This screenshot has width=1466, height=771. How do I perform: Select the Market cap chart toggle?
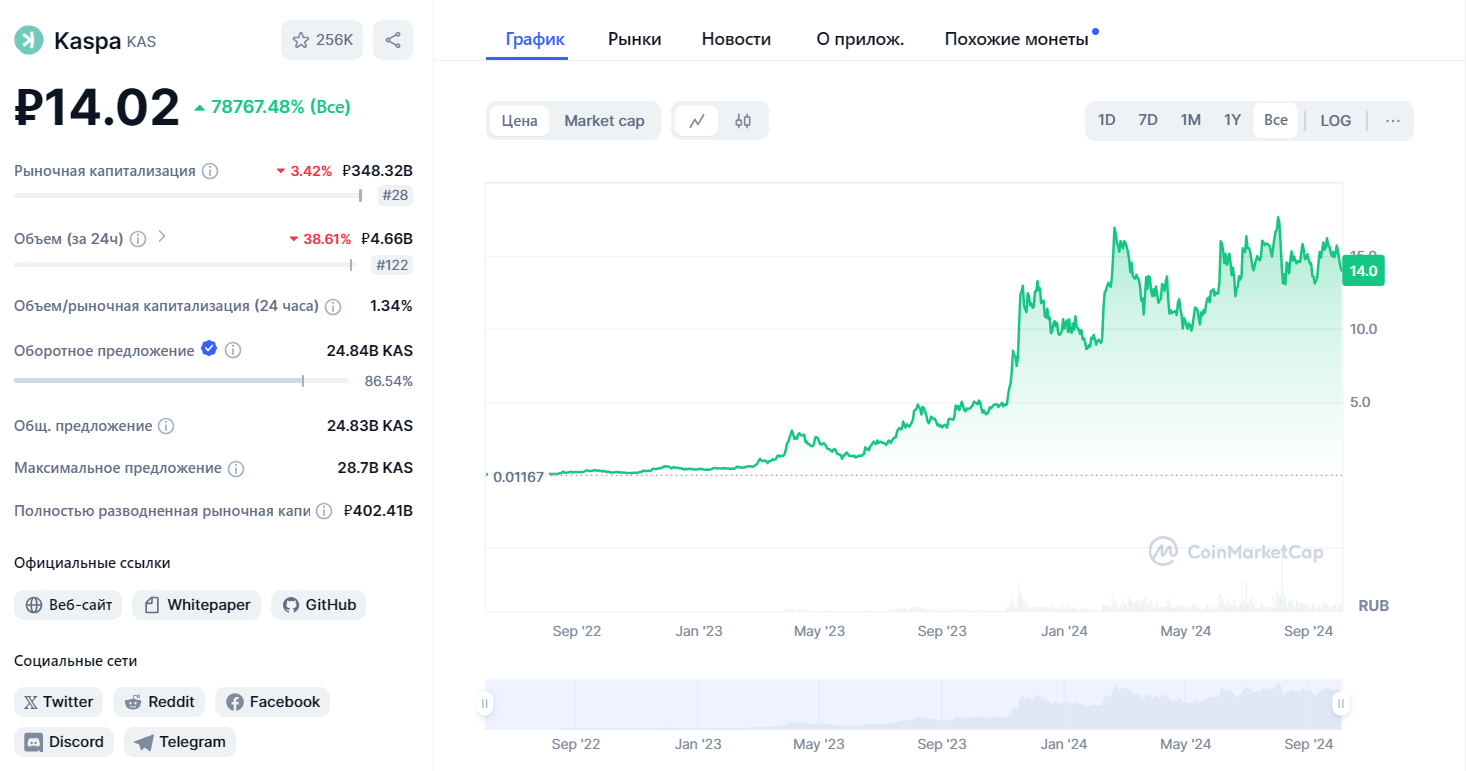pos(604,121)
